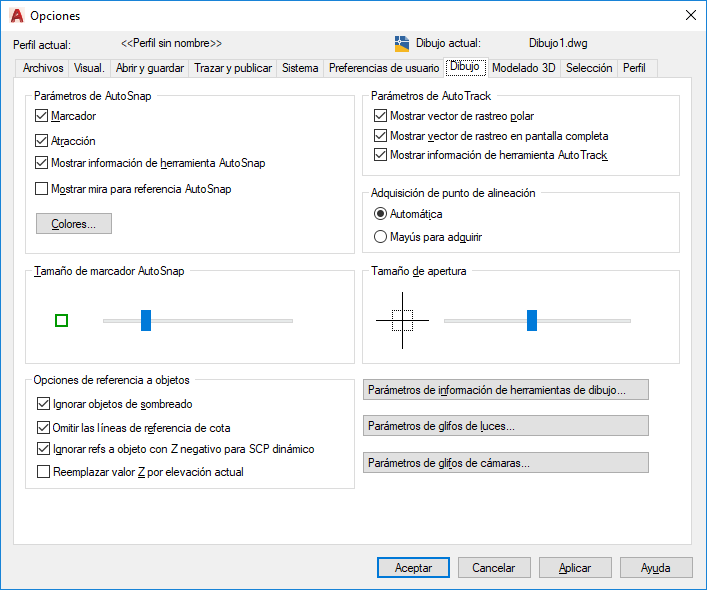Open Preferencias de usuario tab

(384, 68)
